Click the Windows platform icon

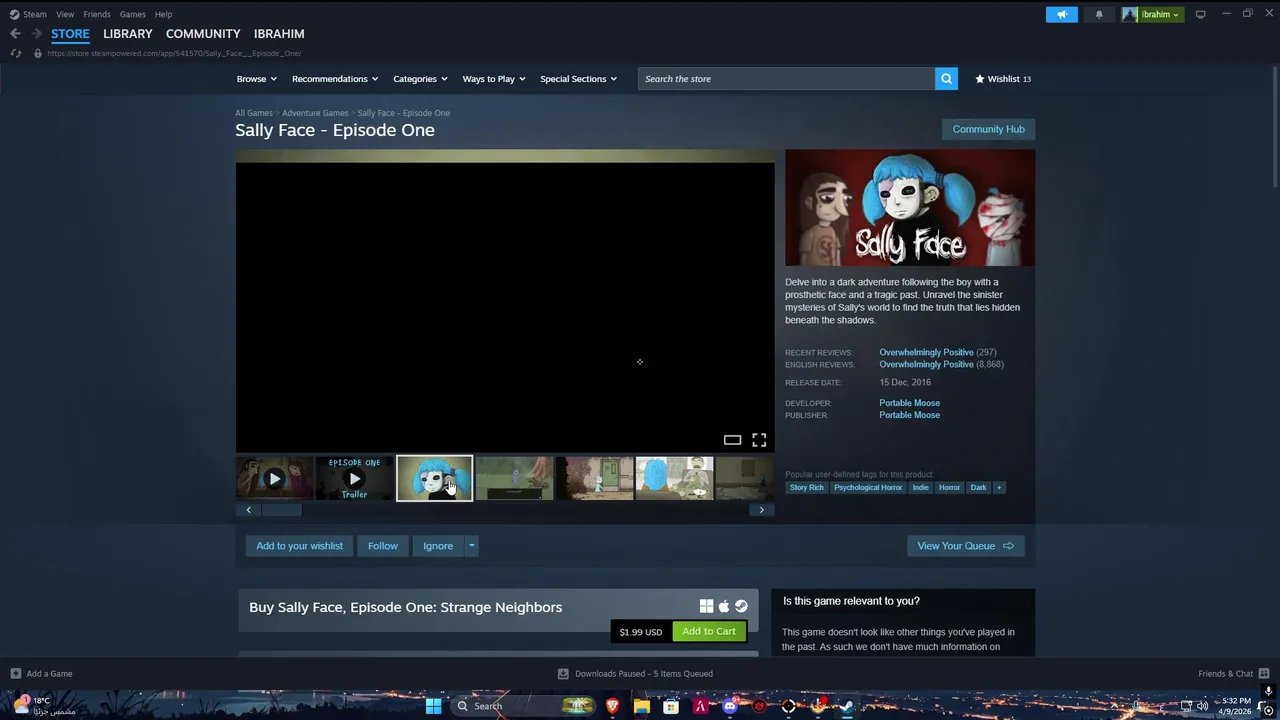[706, 606]
